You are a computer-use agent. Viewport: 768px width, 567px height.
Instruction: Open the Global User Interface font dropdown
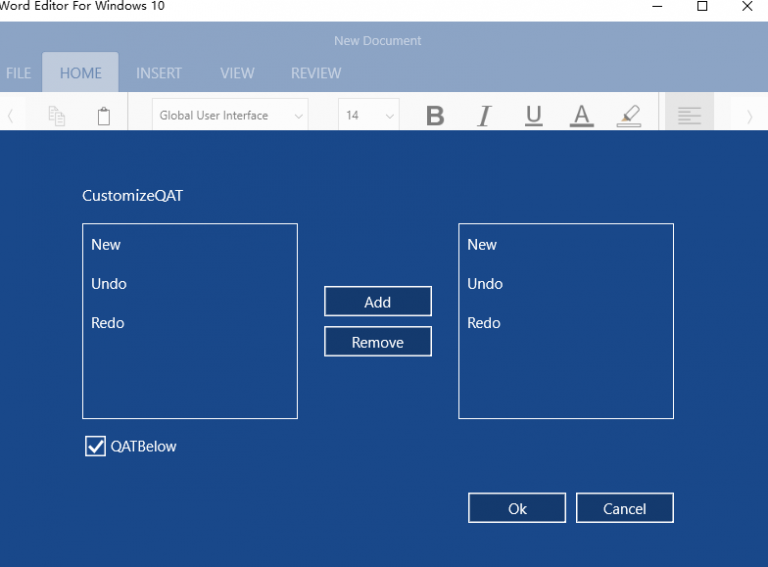[230, 116]
